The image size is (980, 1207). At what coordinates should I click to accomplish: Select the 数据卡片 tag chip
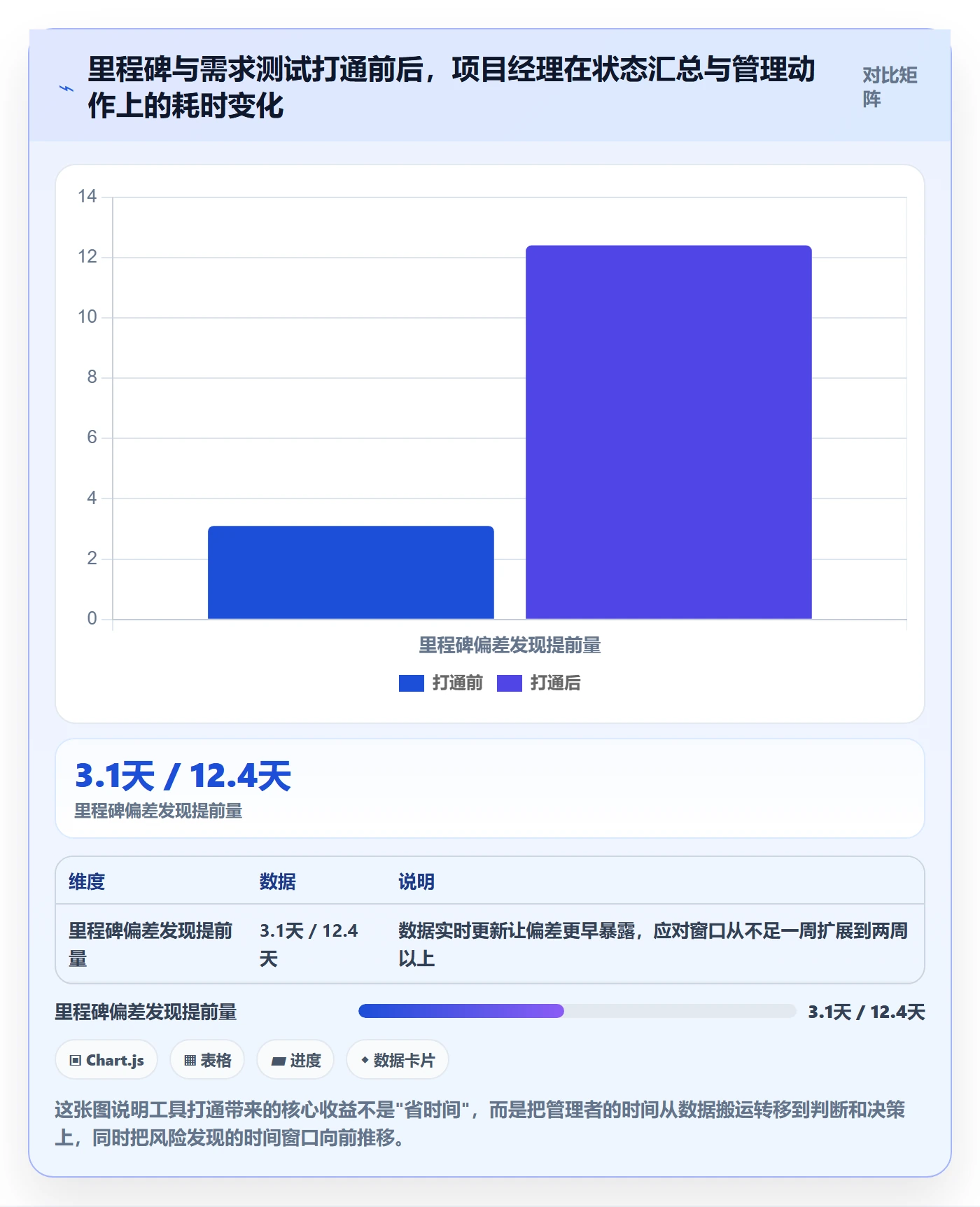pos(397,1060)
